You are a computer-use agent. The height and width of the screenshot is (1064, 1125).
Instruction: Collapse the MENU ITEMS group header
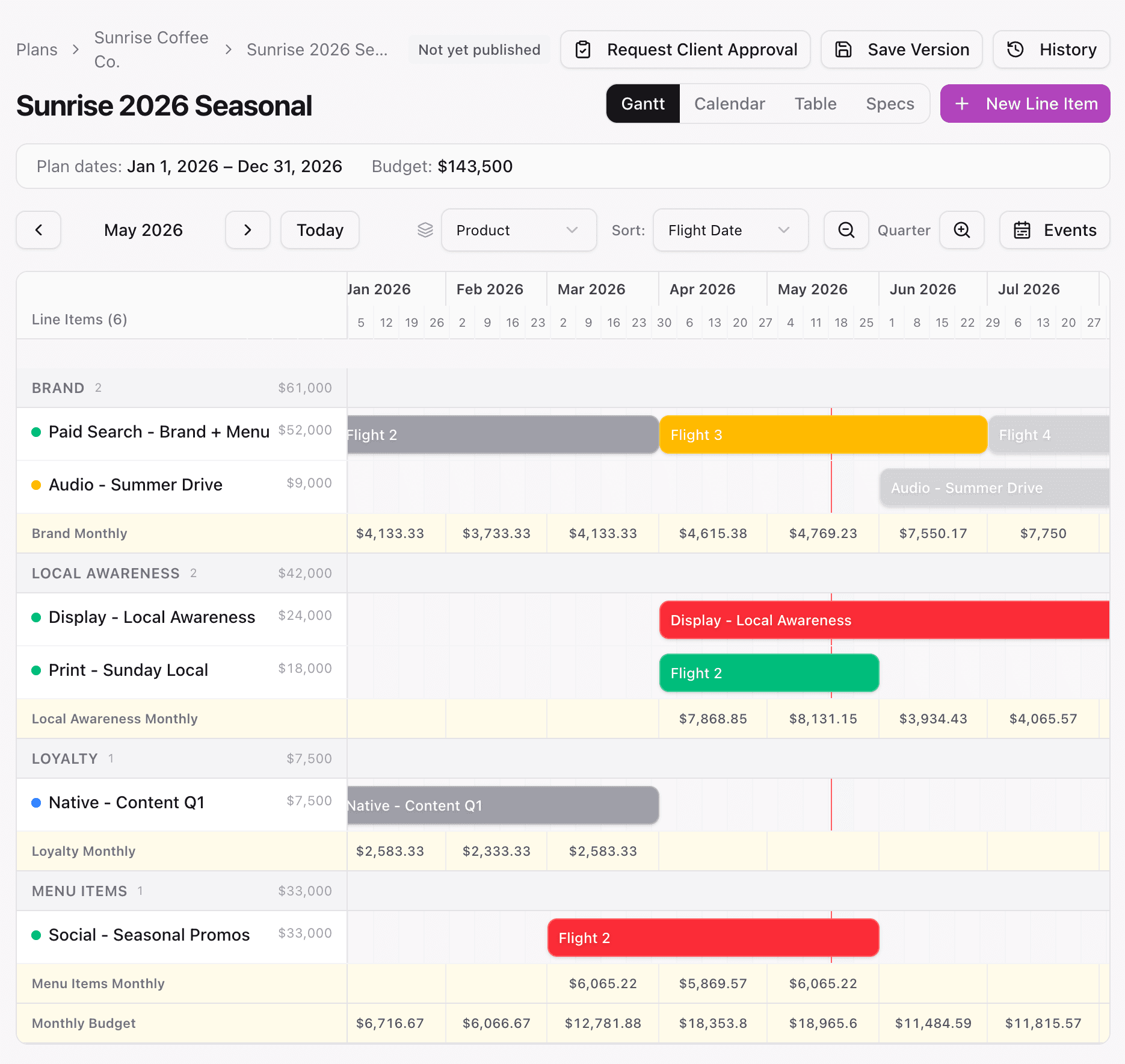(182, 891)
